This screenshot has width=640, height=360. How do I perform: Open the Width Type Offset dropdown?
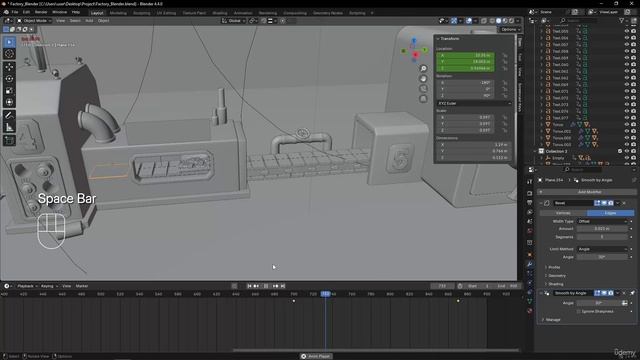(x=602, y=221)
